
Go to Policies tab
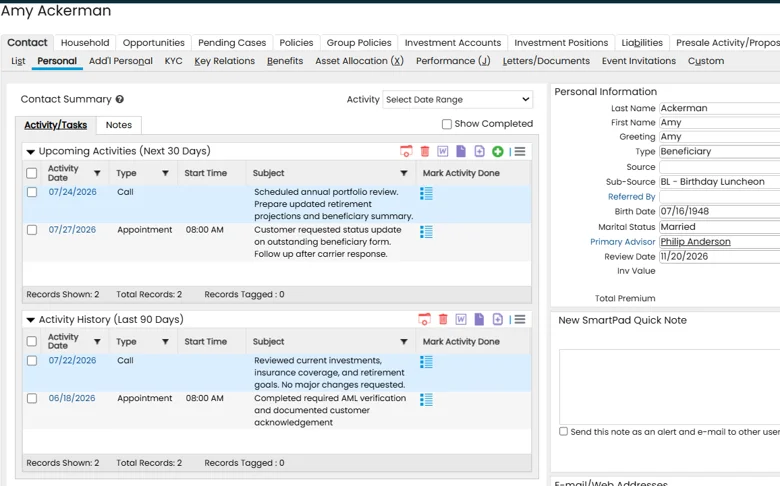pyautogui.click(x=296, y=43)
